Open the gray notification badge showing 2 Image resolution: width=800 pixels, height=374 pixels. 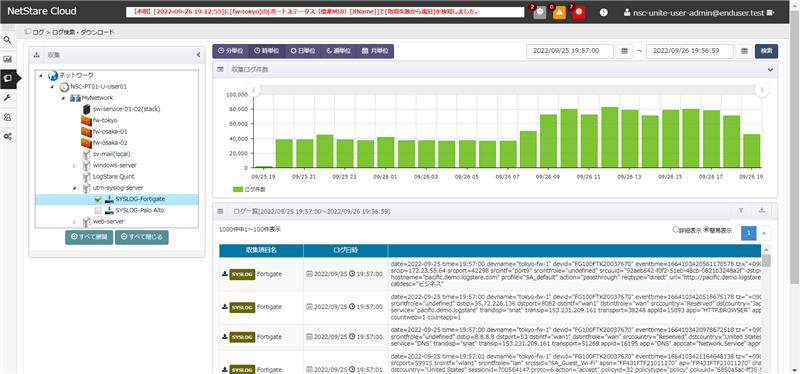point(539,13)
